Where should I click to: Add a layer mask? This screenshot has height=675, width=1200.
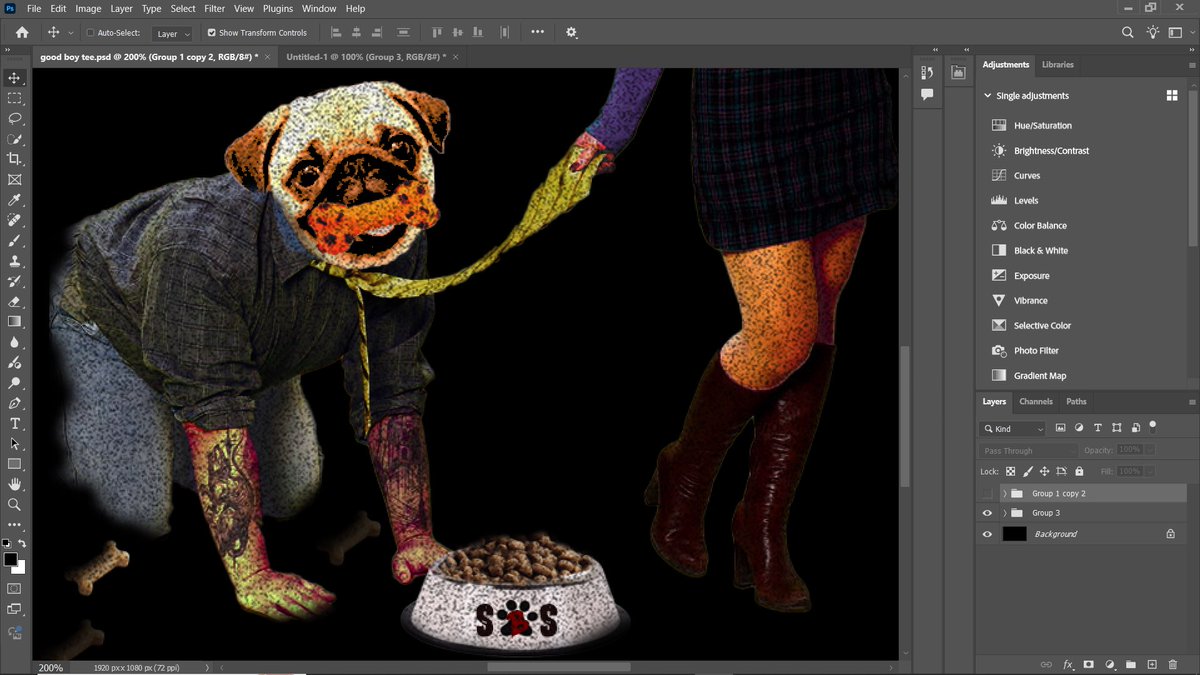pos(1089,664)
